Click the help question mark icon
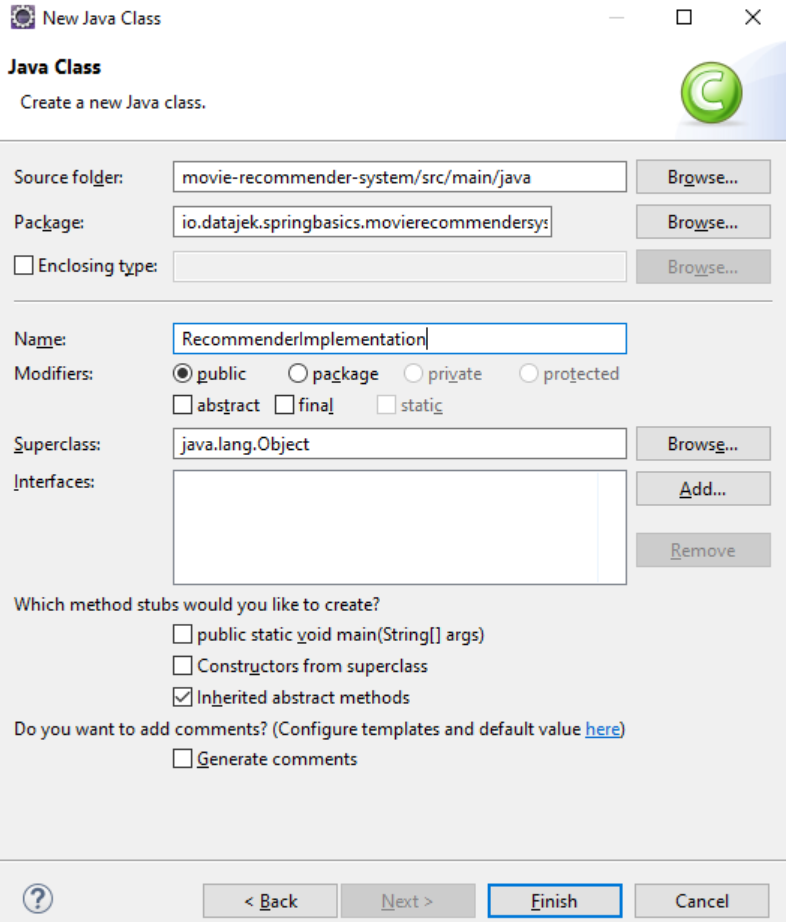The width and height of the screenshot is (786, 922). click(38, 898)
